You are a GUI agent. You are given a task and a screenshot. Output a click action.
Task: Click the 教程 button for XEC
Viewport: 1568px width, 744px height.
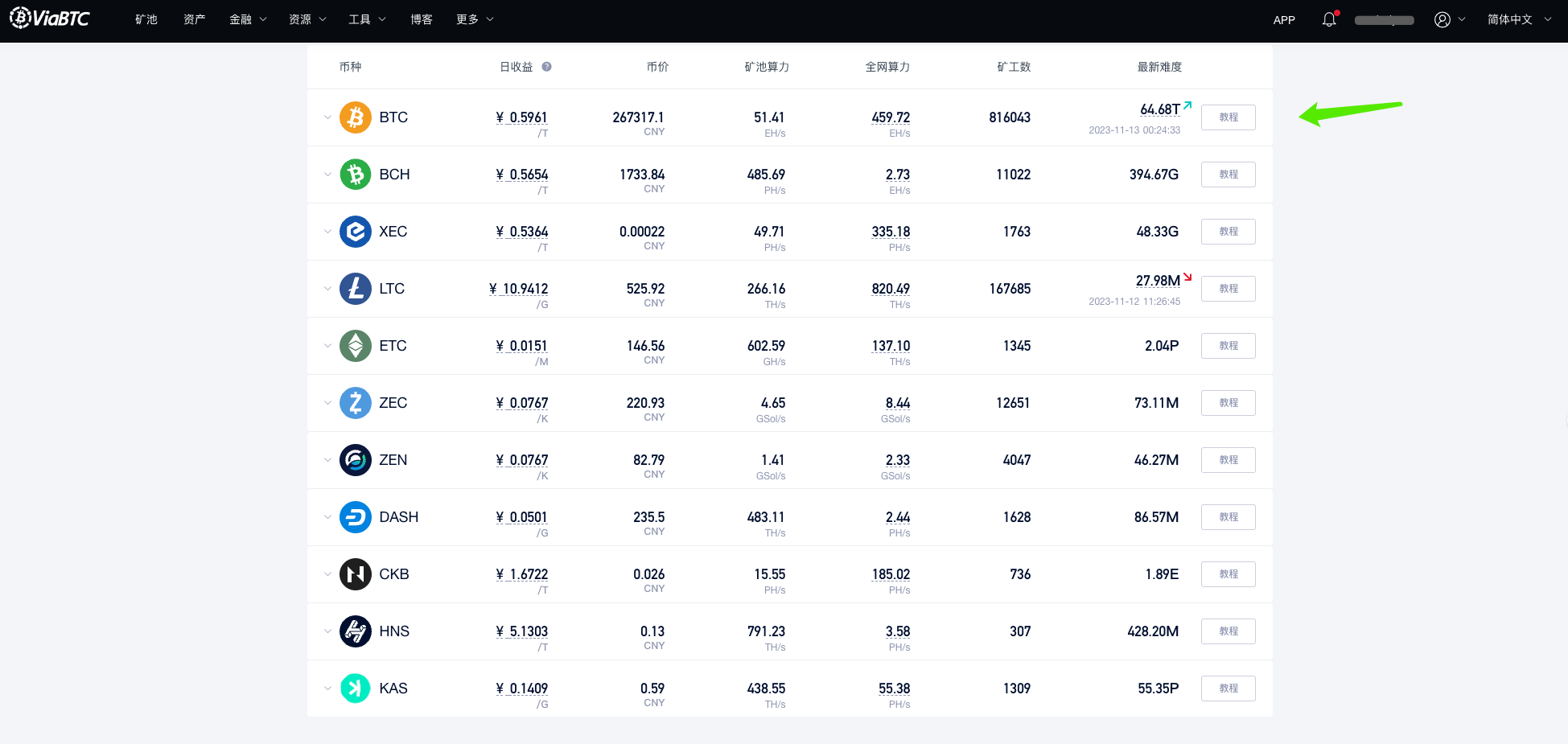[x=1228, y=232]
